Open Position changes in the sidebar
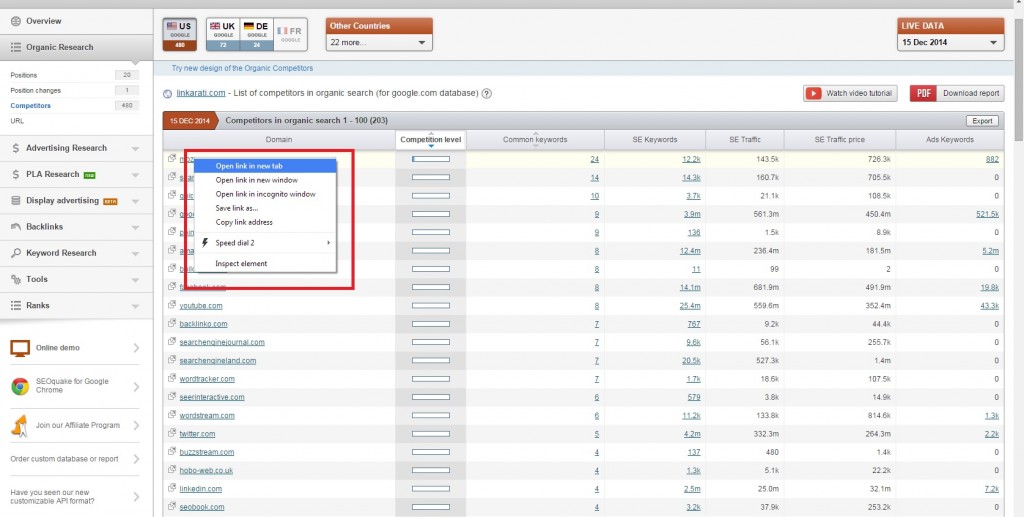 (x=35, y=90)
